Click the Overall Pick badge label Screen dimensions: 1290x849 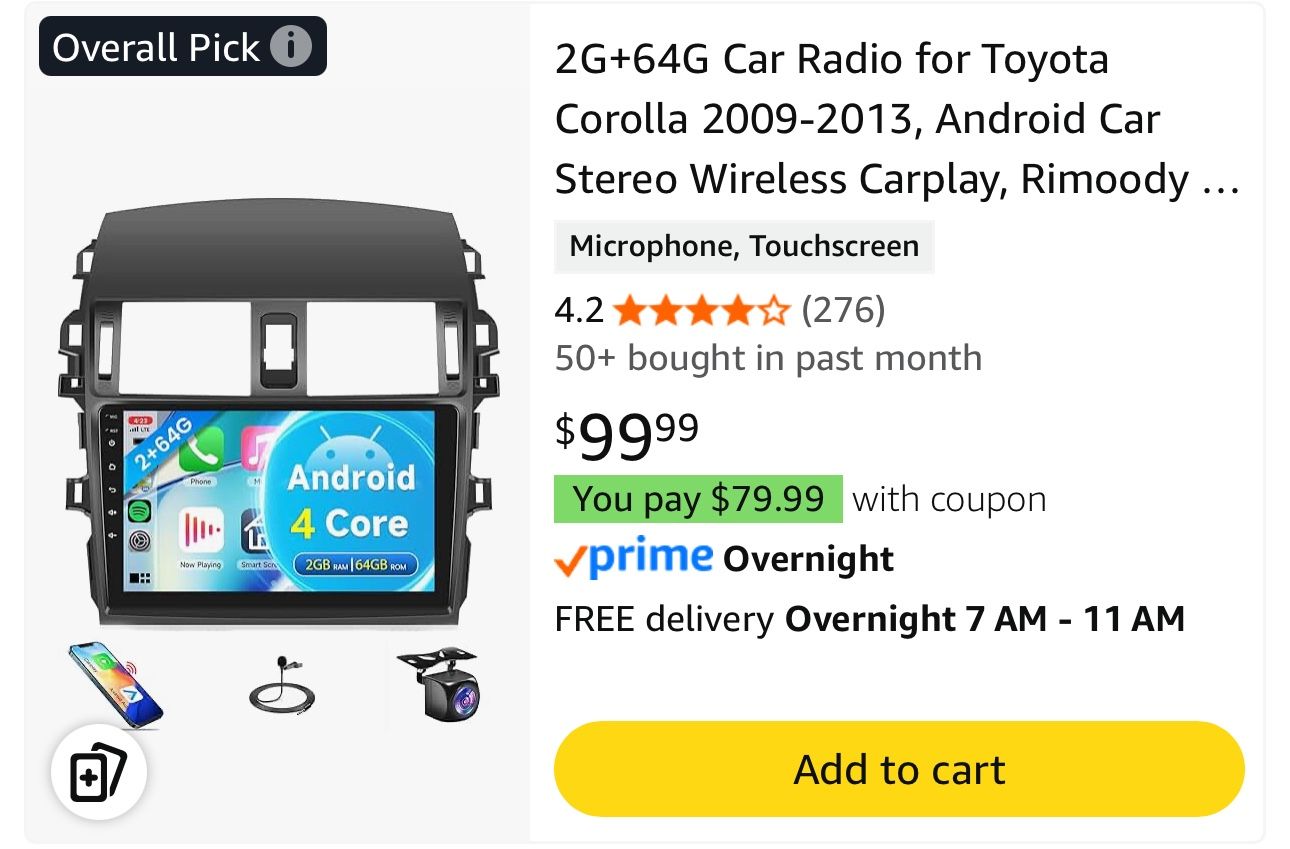[155, 45]
